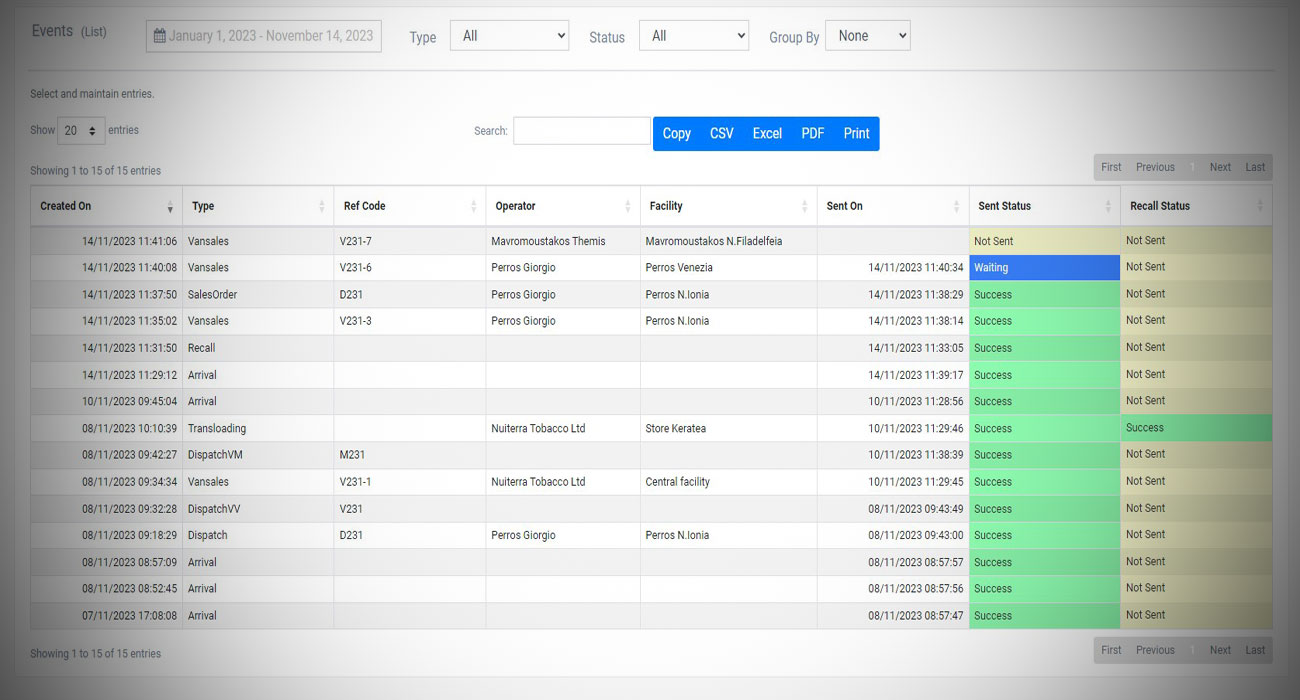Select facility Central facility
This screenshot has width=1300, height=700.
click(x=678, y=482)
